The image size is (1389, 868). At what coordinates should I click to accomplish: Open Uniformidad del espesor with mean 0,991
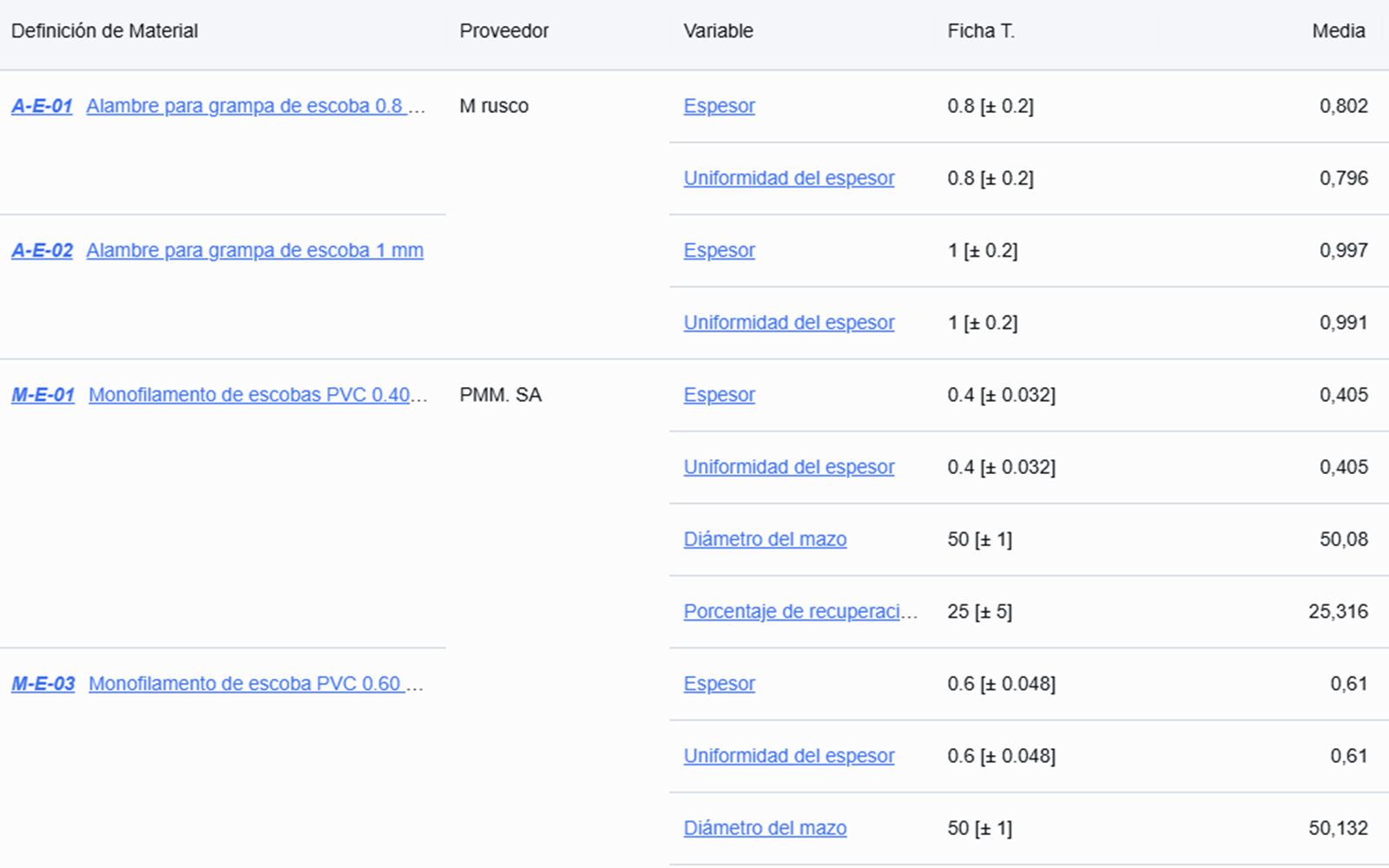[x=788, y=322]
